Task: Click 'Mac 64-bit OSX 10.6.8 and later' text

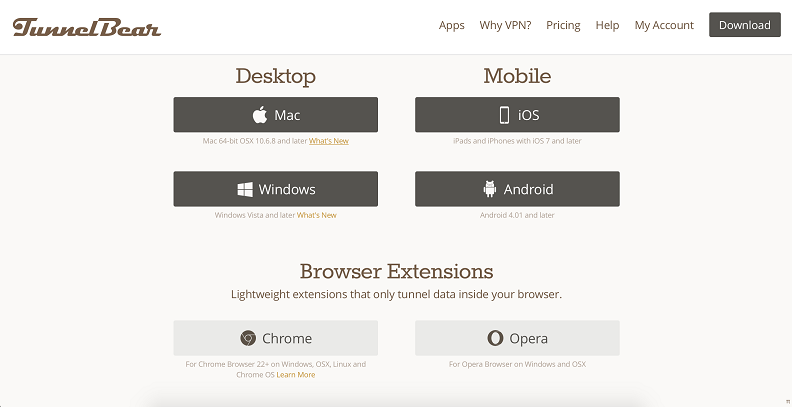Action: coord(255,141)
